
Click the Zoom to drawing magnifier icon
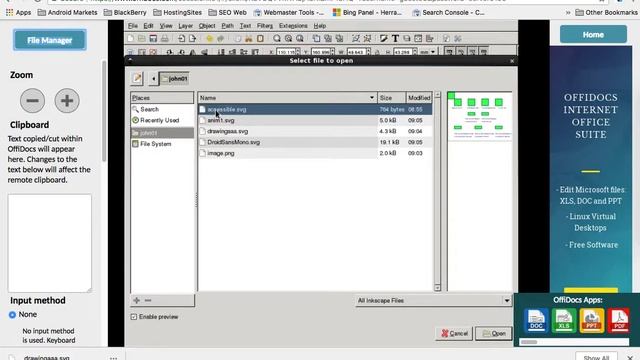[x=289, y=38]
